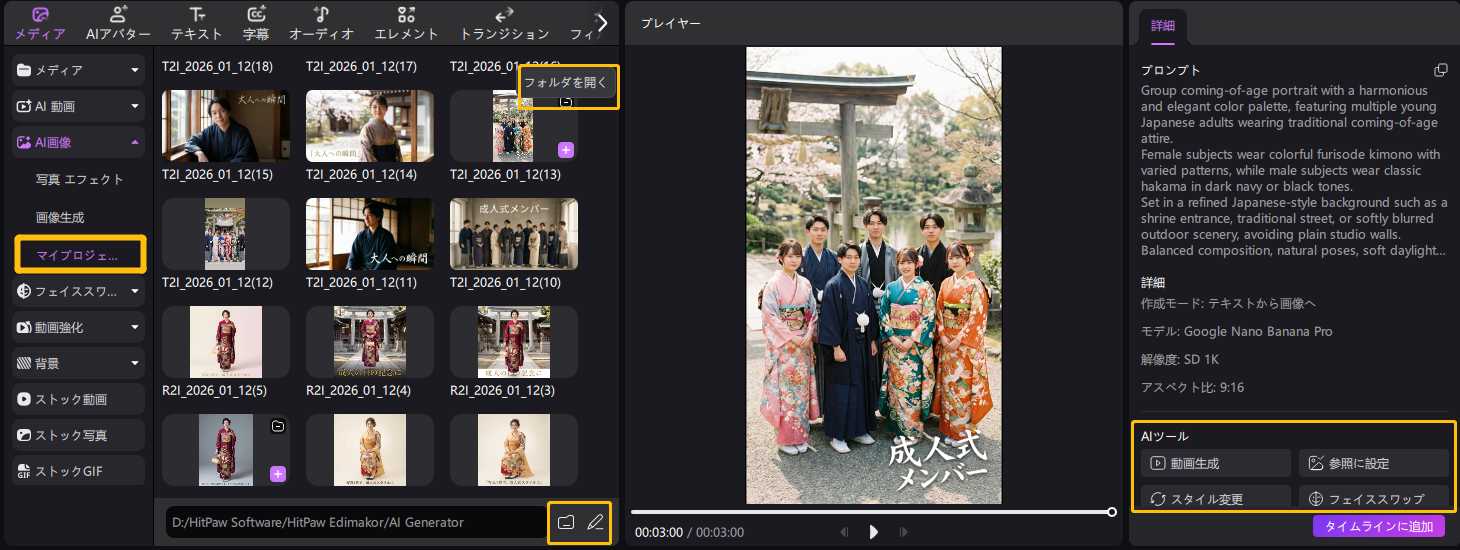
Task: Switch to トランジション tab
Action: pos(504,23)
